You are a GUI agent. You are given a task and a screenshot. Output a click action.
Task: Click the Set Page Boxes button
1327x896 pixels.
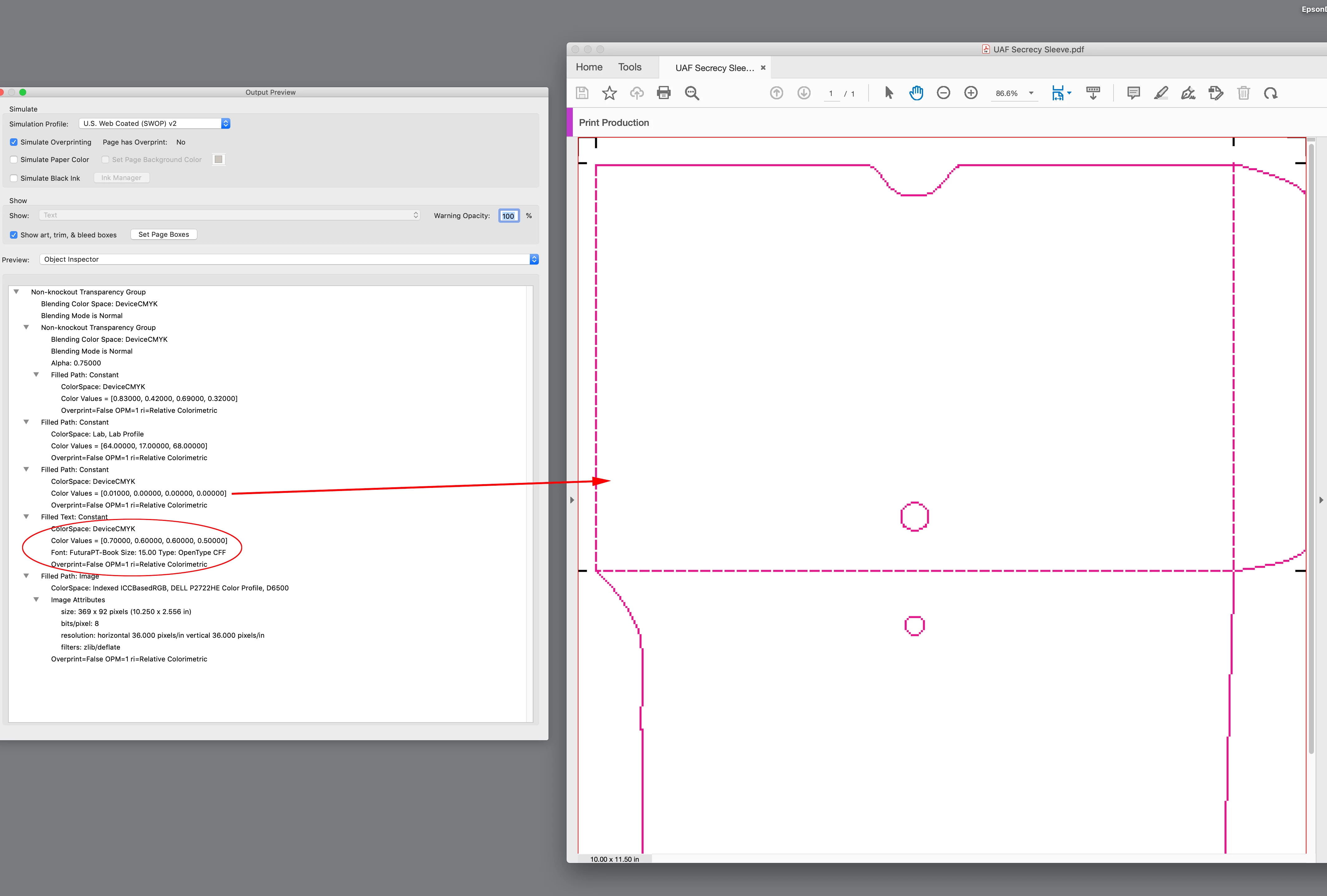pyautogui.click(x=163, y=235)
